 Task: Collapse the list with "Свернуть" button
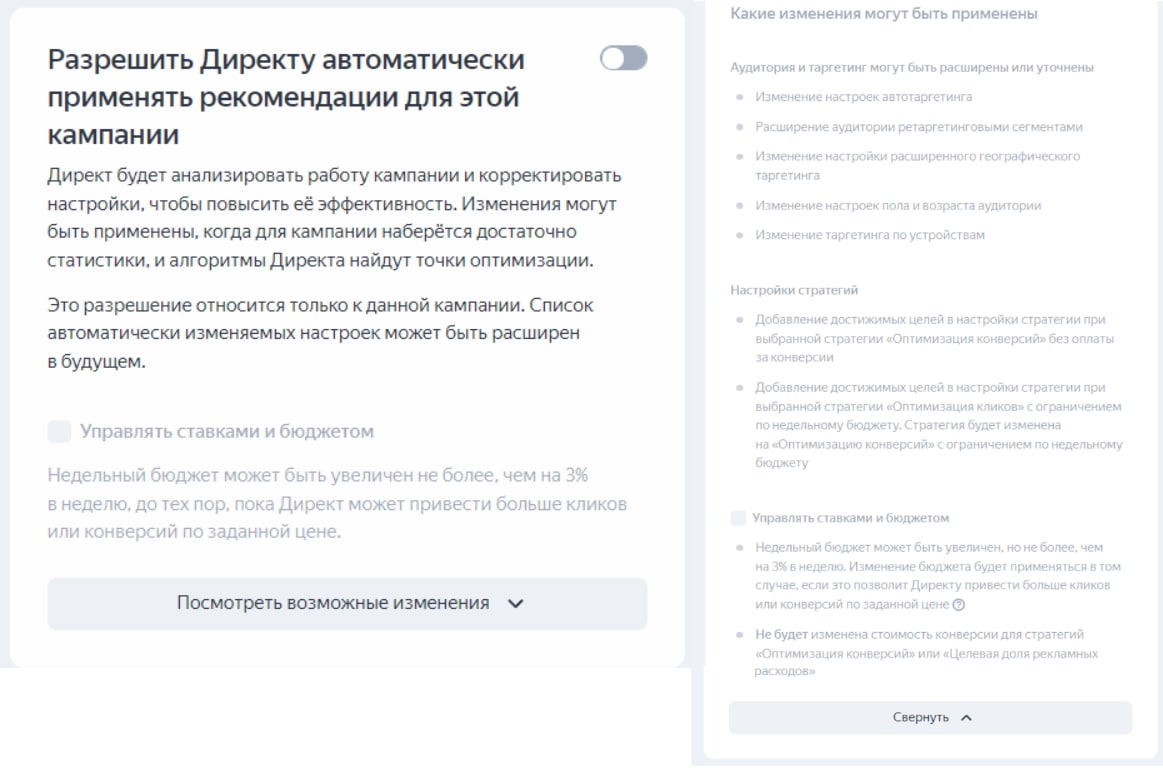tap(930, 717)
